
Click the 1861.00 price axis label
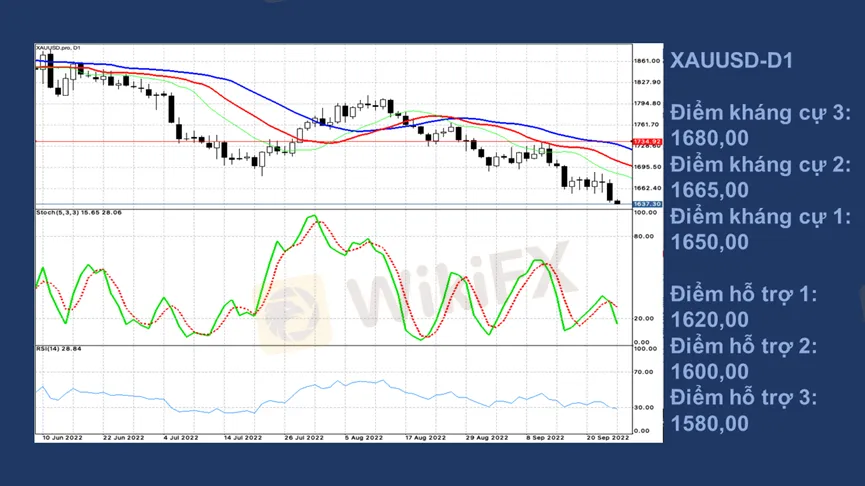pos(647,61)
